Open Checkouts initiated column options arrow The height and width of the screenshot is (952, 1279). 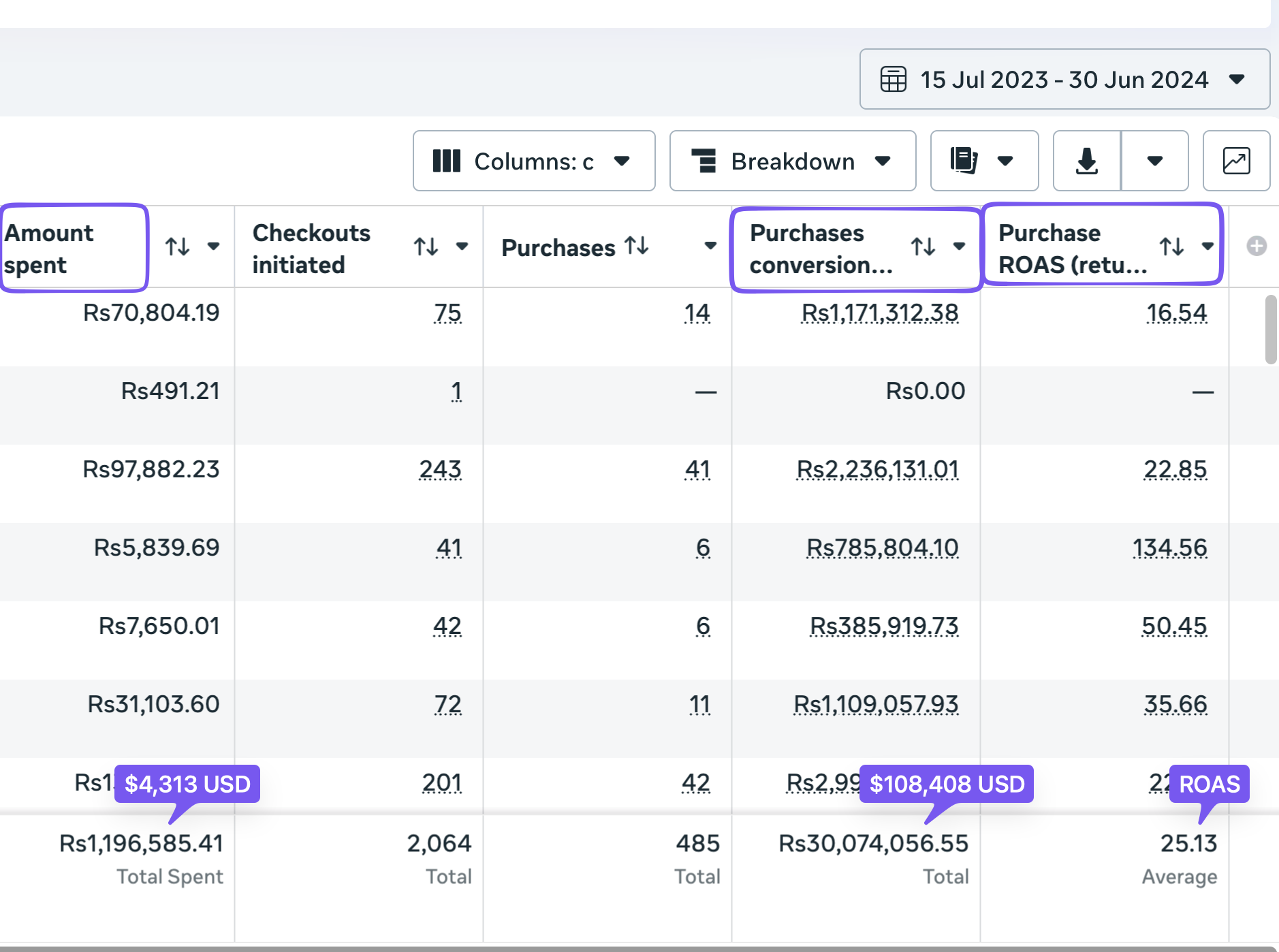462,246
